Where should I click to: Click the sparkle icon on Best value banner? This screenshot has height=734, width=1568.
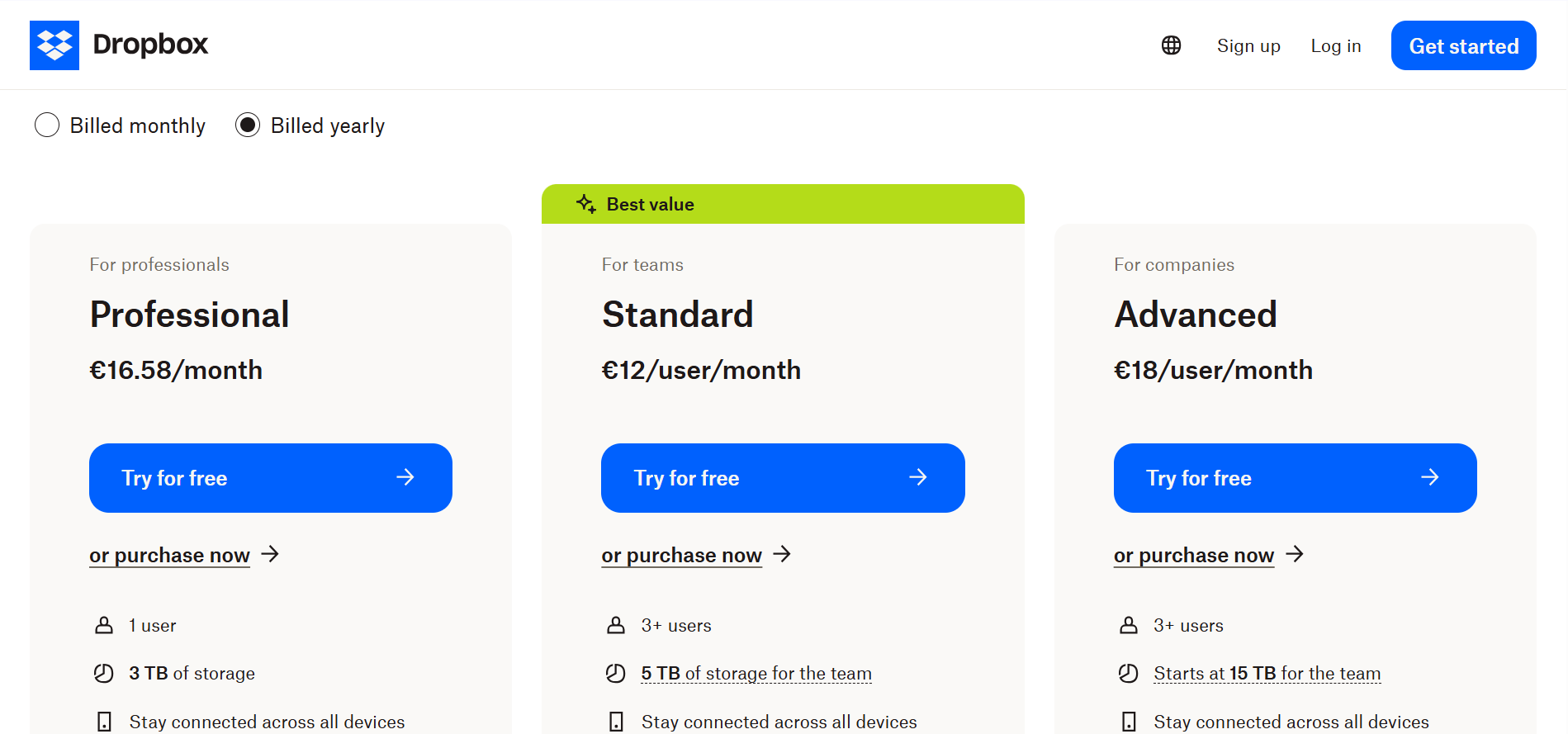coord(585,204)
